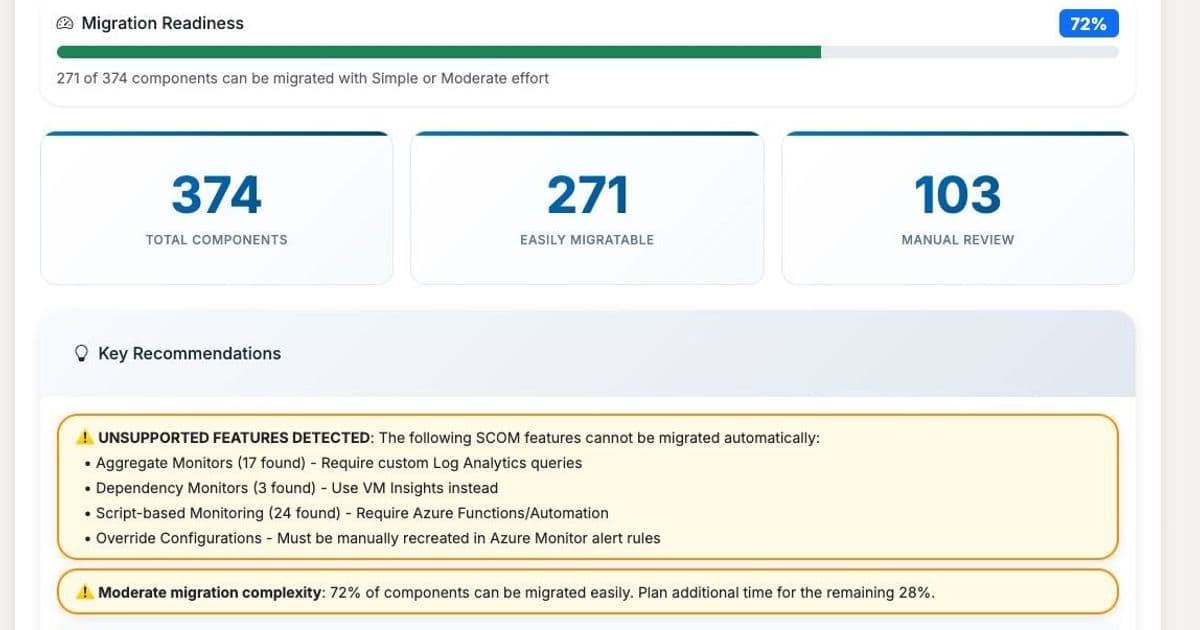Image resolution: width=1200 pixels, height=630 pixels.
Task: Click the warning icon on Moderate migration complexity alert
Action: pyautogui.click(x=86, y=591)
